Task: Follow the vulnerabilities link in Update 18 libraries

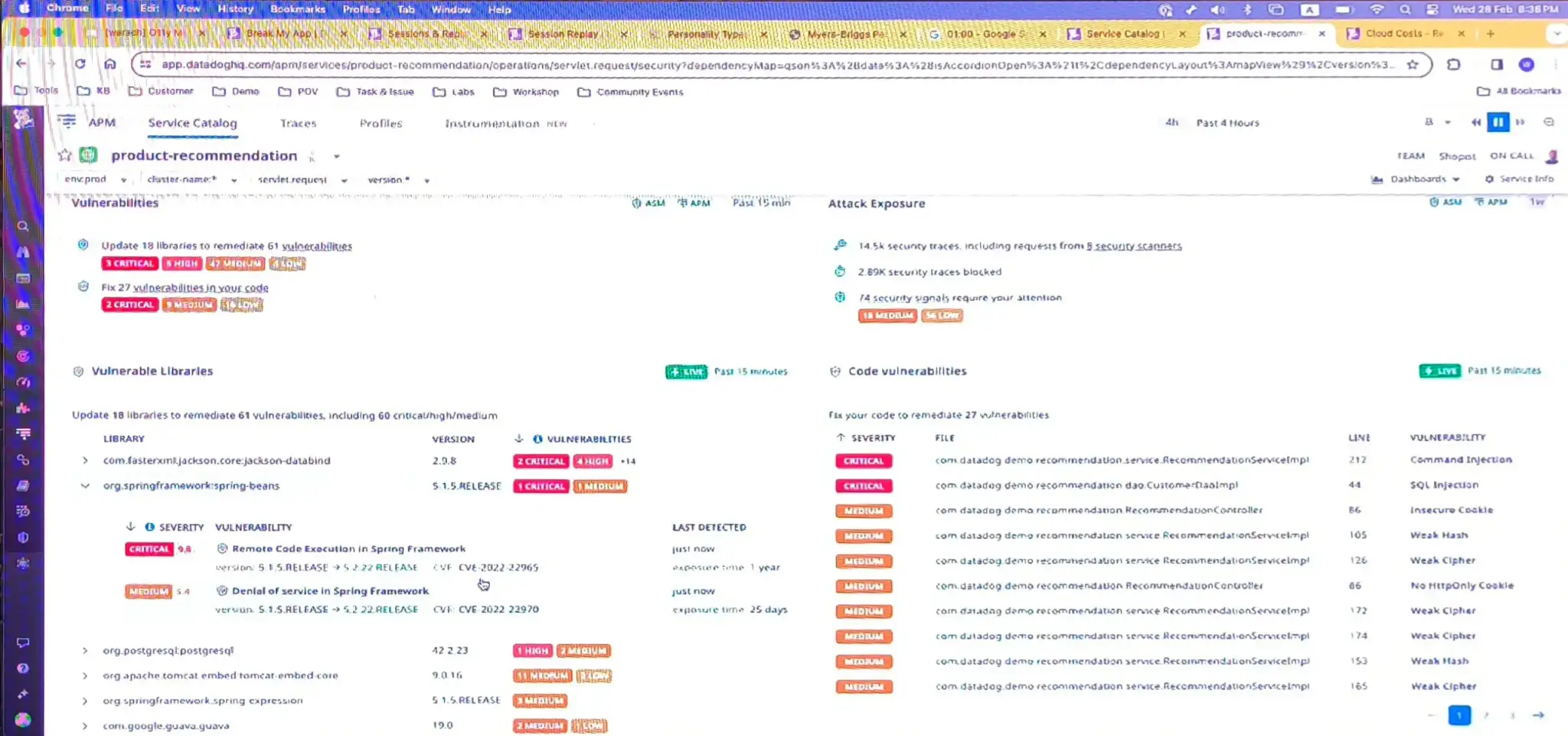Action: tap(317, 246)
